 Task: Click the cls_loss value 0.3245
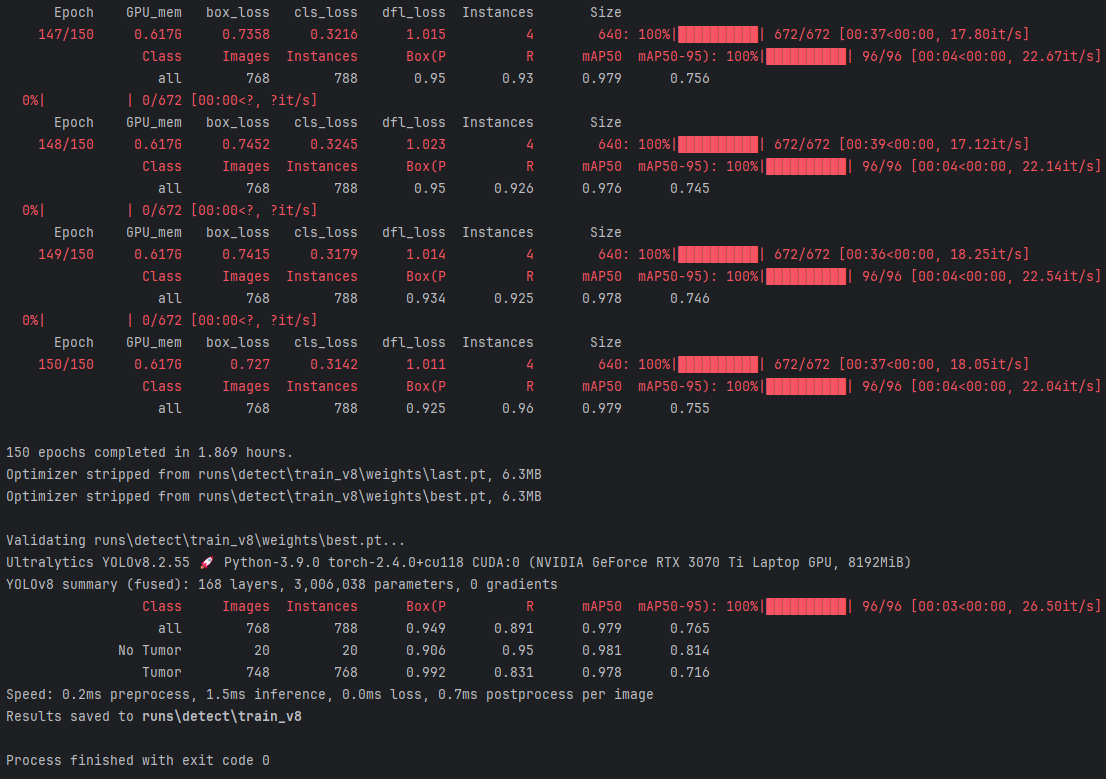pos(334,145)
